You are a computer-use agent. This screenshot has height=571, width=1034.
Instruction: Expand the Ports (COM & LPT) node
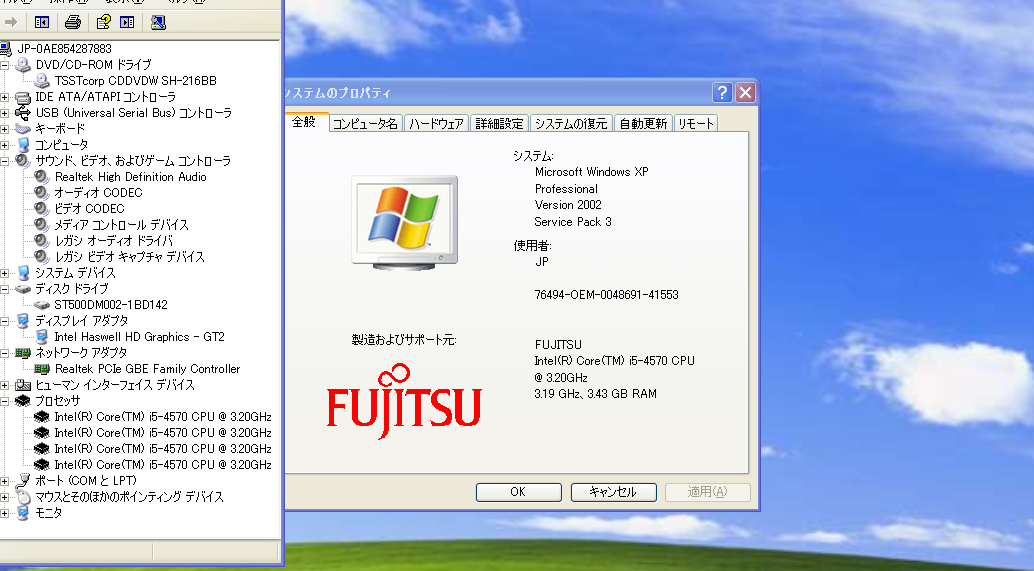coord(5,481)
